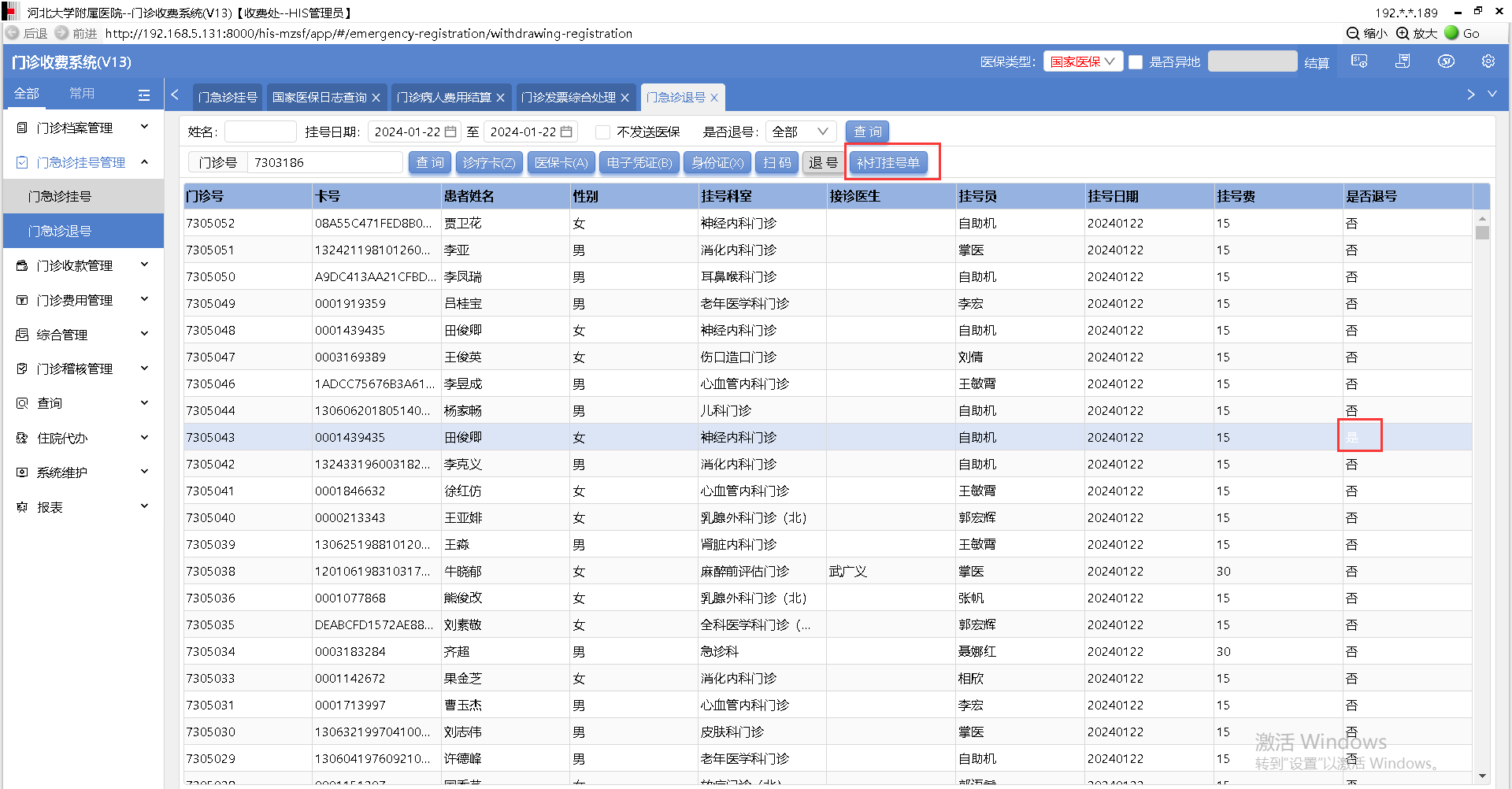Switch to the 常用 sidebar tab
The height and width of the screenshot is (789, 1512).
tap(82, 94)
